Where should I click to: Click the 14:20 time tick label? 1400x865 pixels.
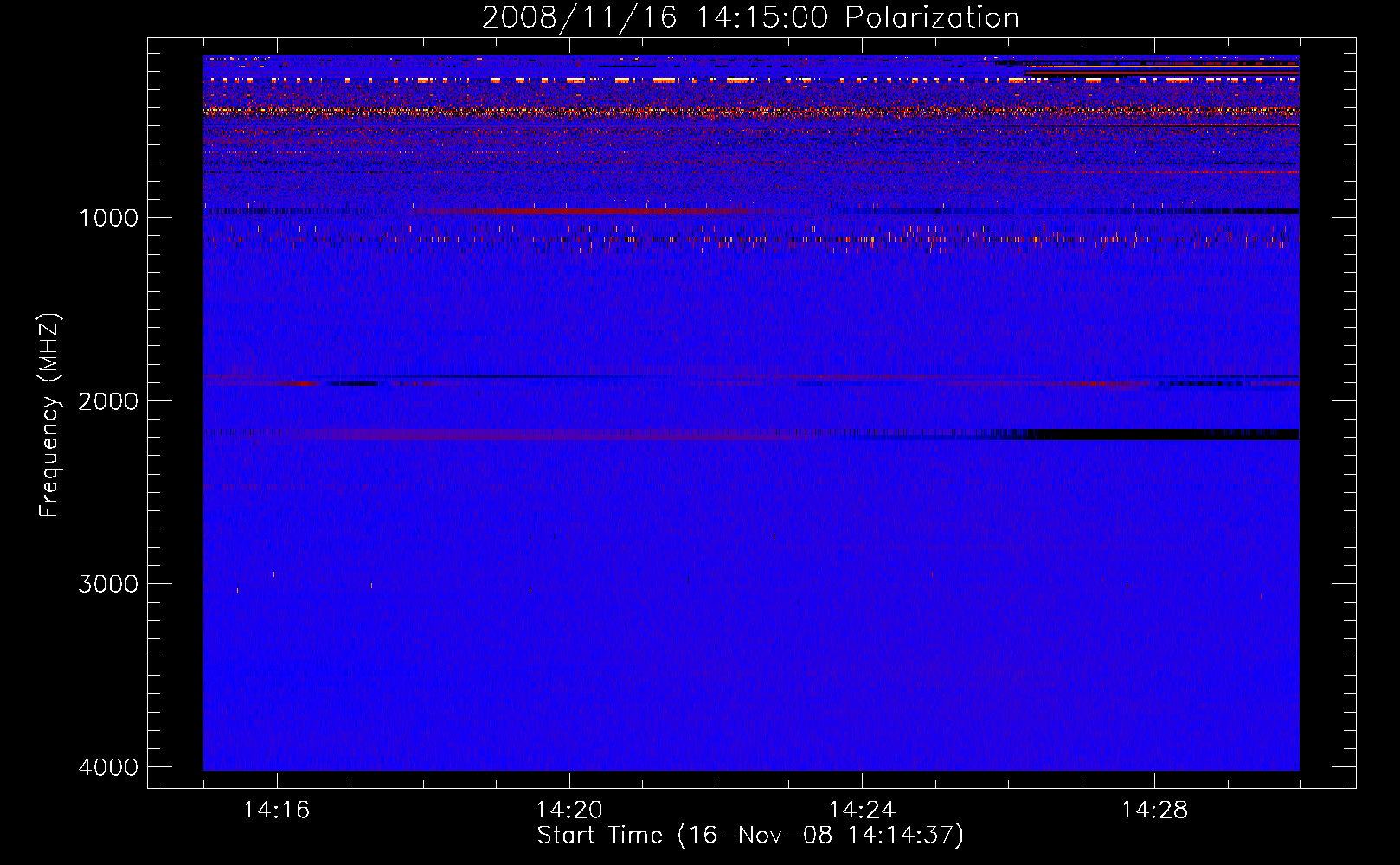568,810
